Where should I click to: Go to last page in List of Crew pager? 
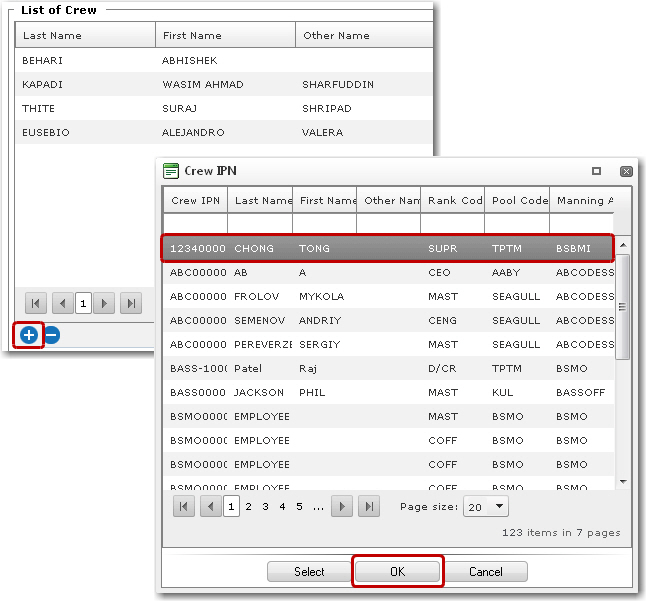(x=131, y=303)
